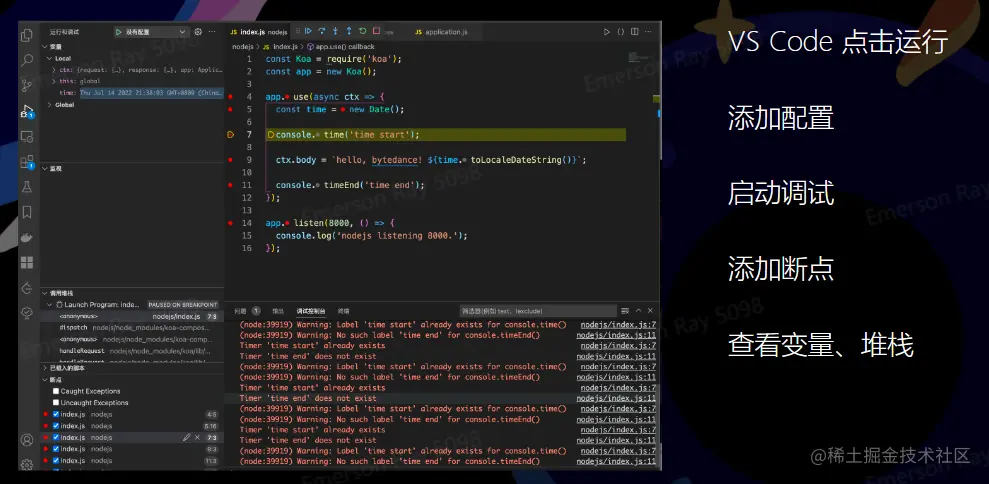Click the curly braces icon in editor title
Viewport: 989px width, 484px height.
621,32
